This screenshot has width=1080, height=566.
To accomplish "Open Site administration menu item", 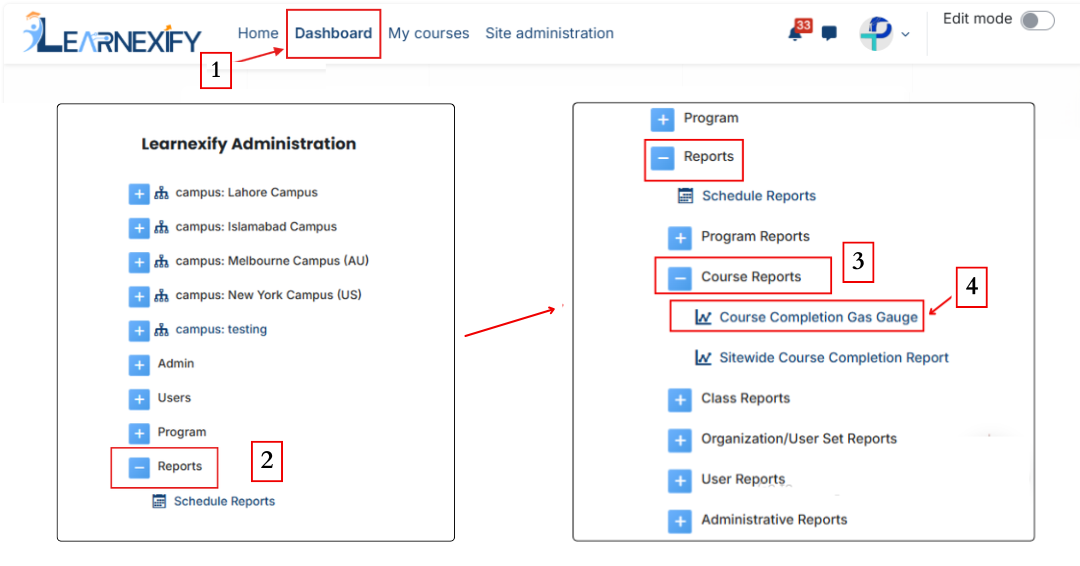I will tap(549, 33).
